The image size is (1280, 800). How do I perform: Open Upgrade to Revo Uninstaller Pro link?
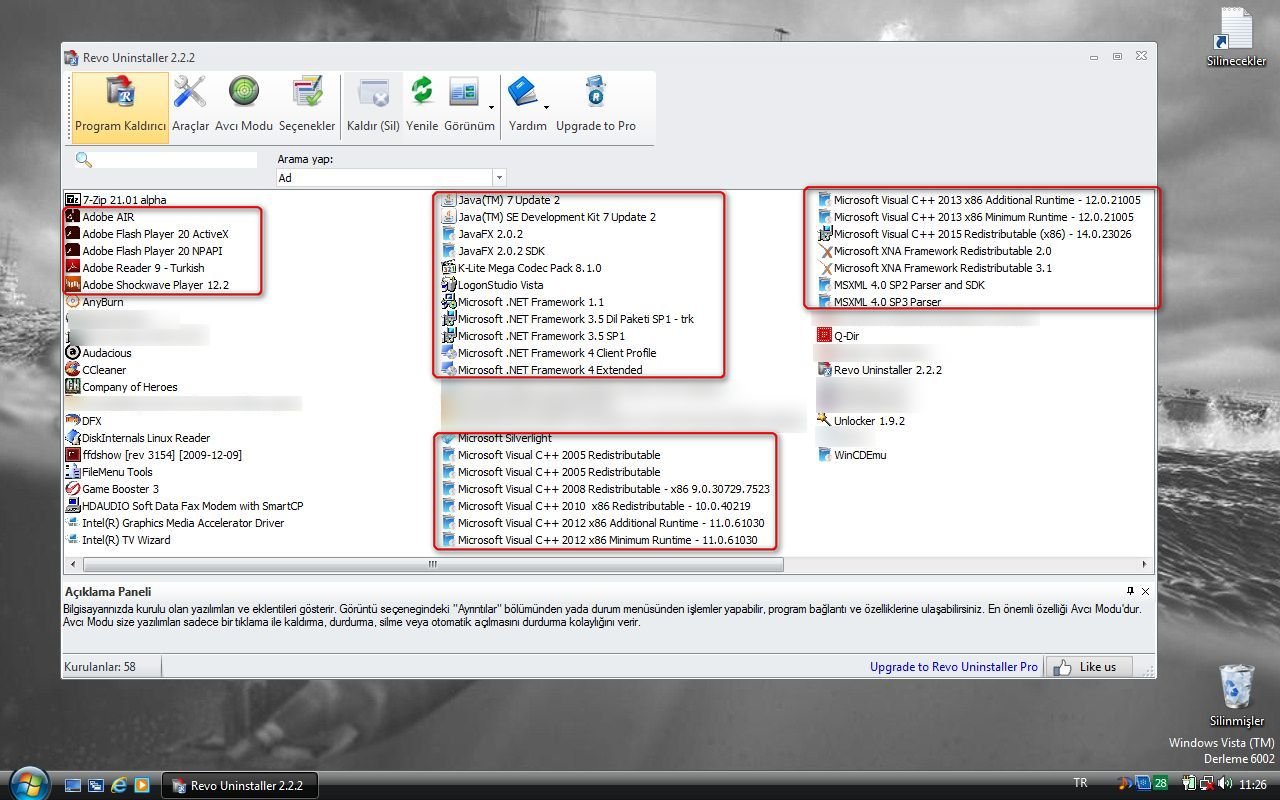click(954, 667)
